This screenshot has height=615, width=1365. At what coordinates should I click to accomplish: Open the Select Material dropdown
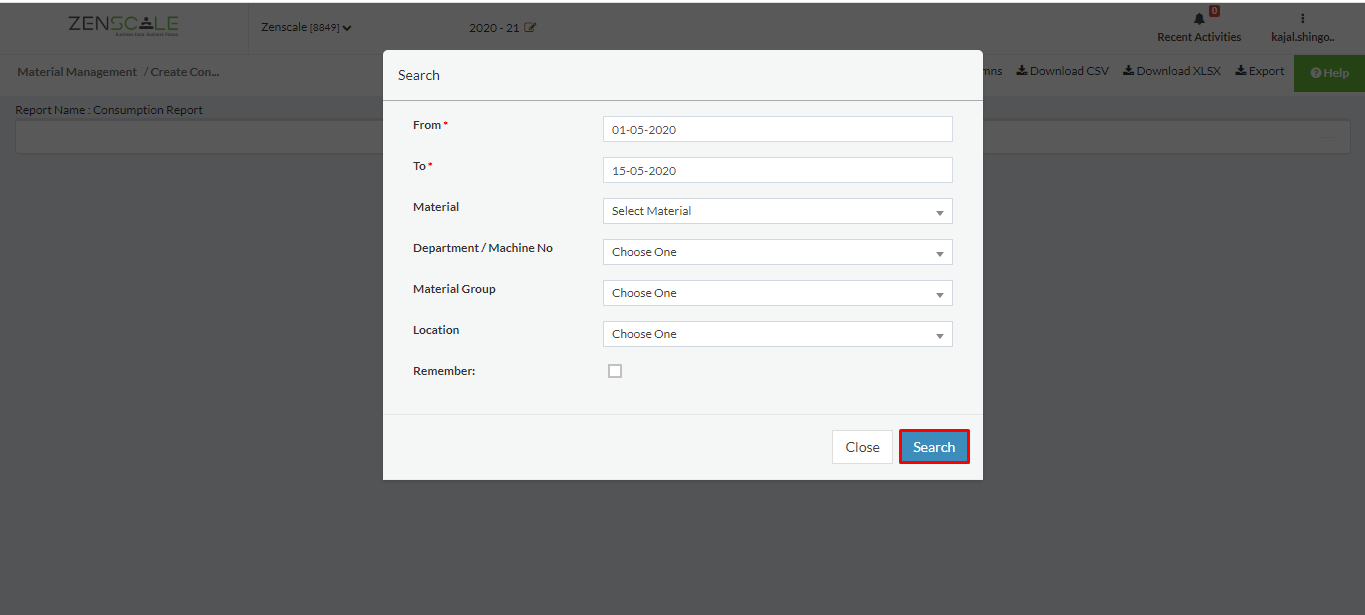coord(778,211)
